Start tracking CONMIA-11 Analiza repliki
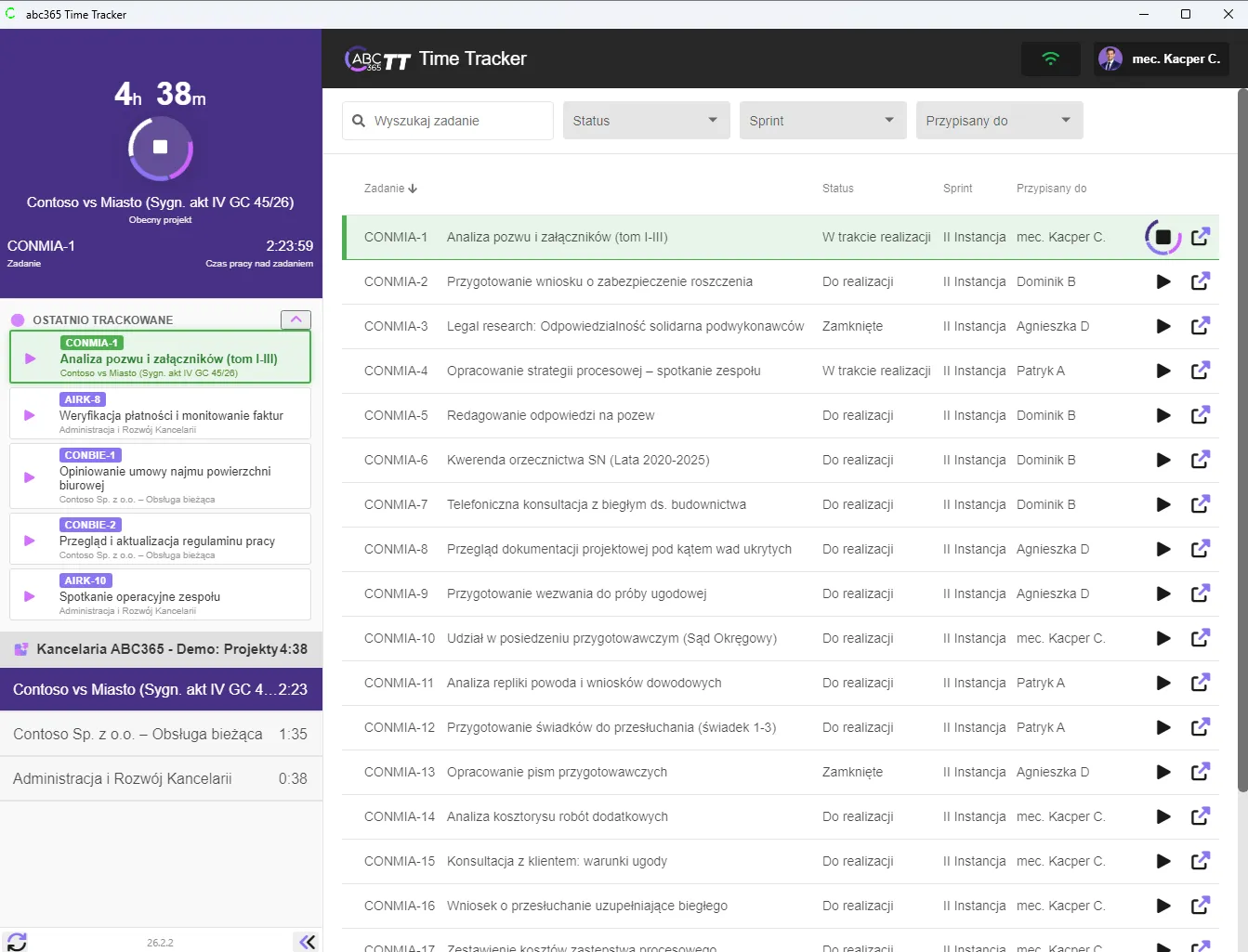 click(x=1163, y=683)
